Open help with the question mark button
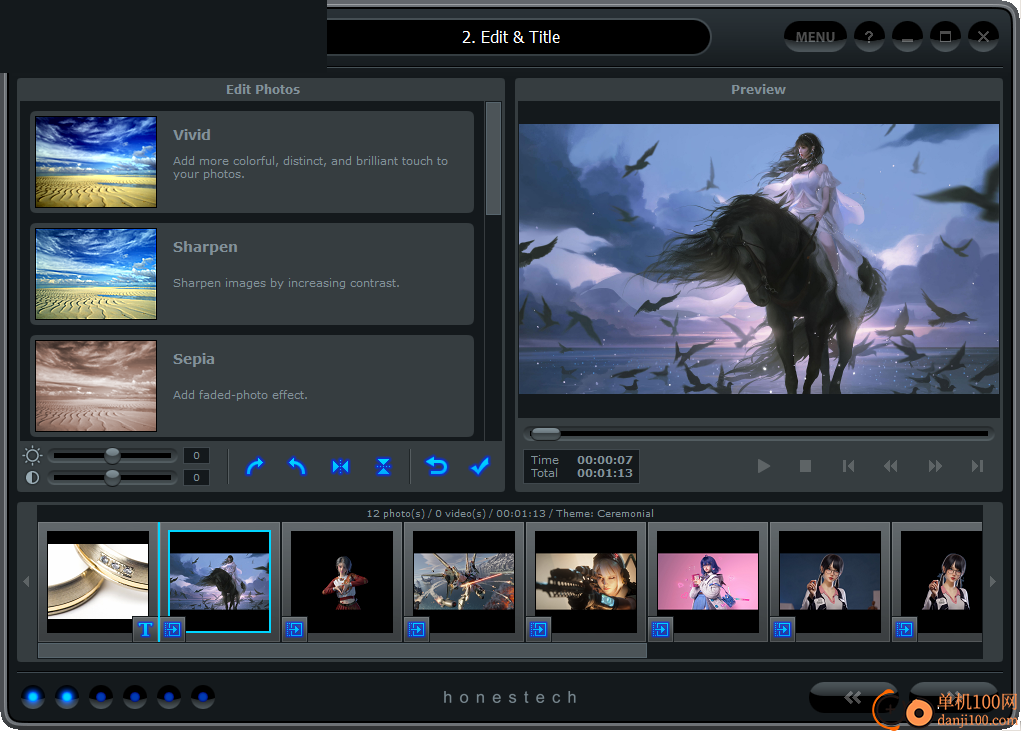The width and height of the screenshot is (1021, 731). (x=869, y=36)
